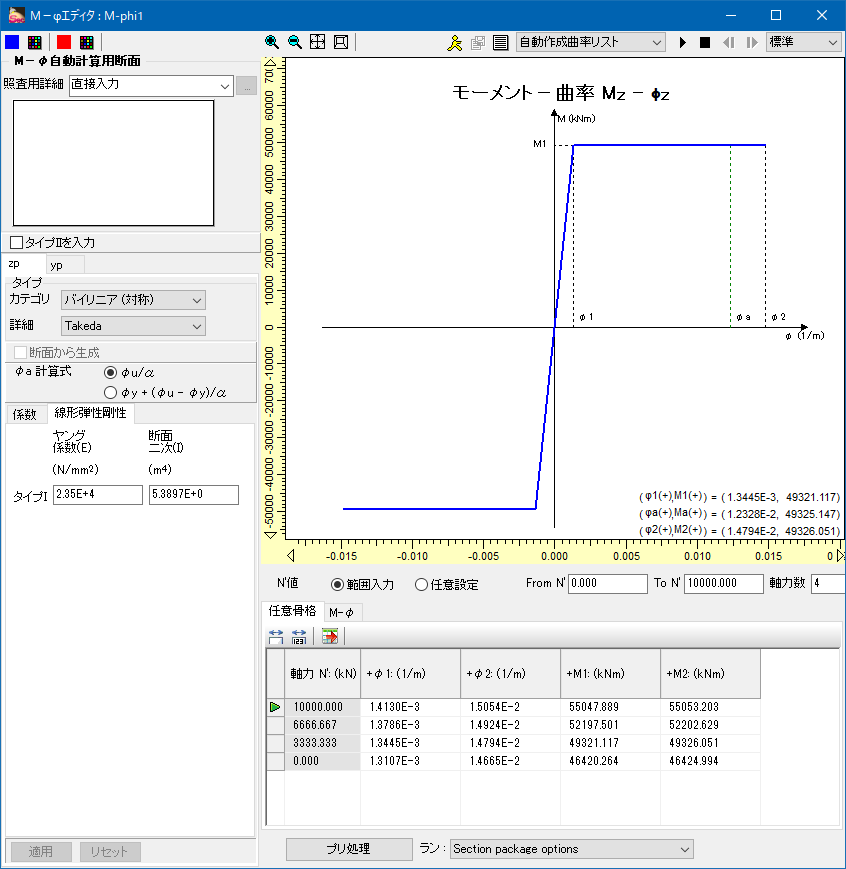
Task: Click the app icon in the title bar
Action: pyautogui.click(x=17, y=15)
